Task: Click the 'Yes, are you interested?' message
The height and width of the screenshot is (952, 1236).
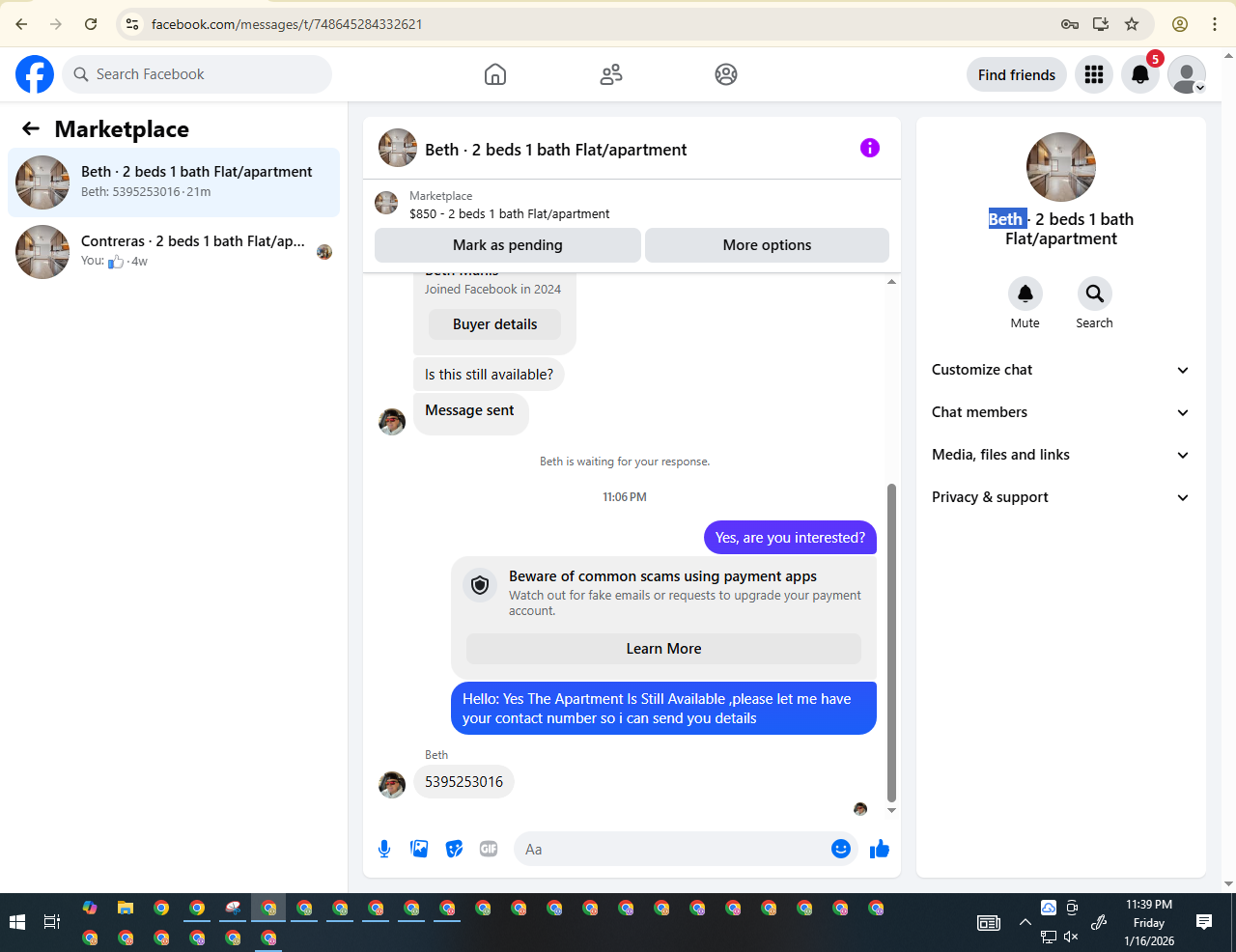Action: tap(790, 538)
